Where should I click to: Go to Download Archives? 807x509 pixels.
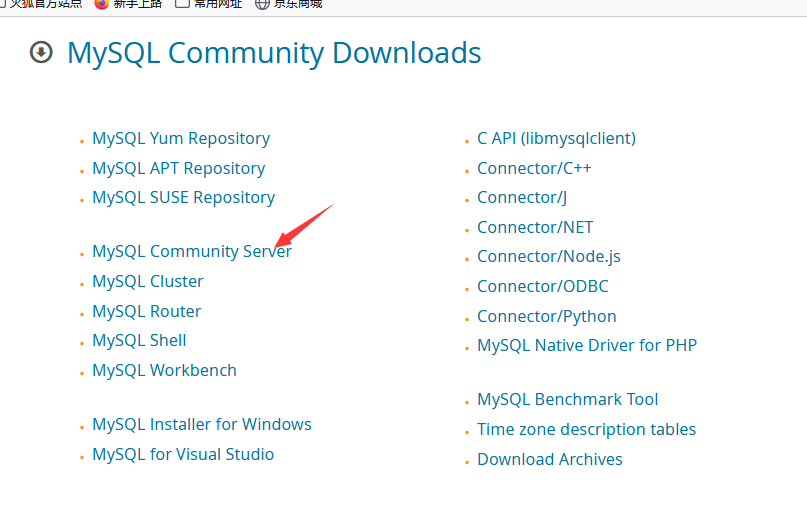pyautogui.click(x=550, y=460)
